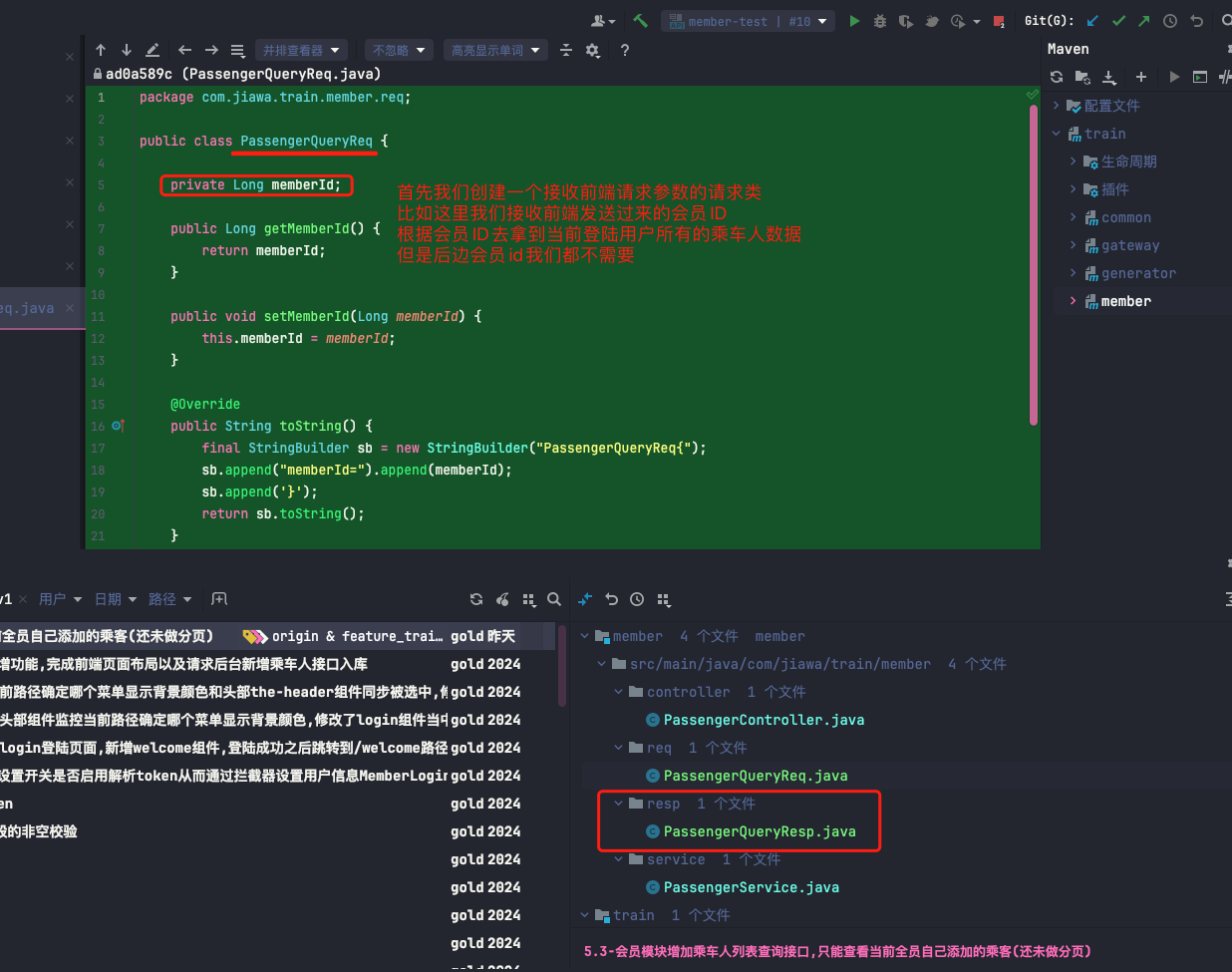Go to previous difference up arrow
This screenshot has height=972, width=1232.
101,50
